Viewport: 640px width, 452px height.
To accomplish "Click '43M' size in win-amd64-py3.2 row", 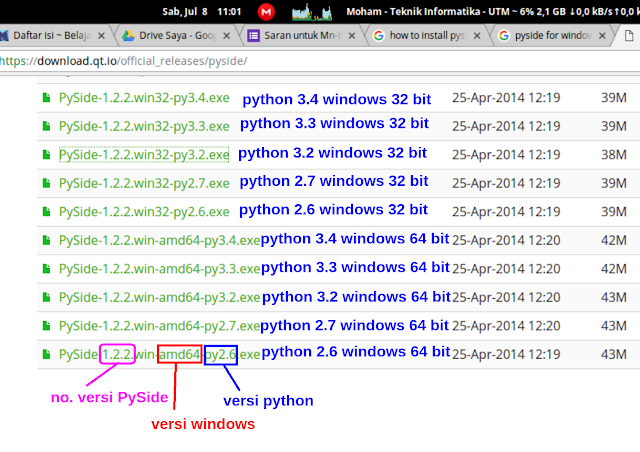I will 613,298.
